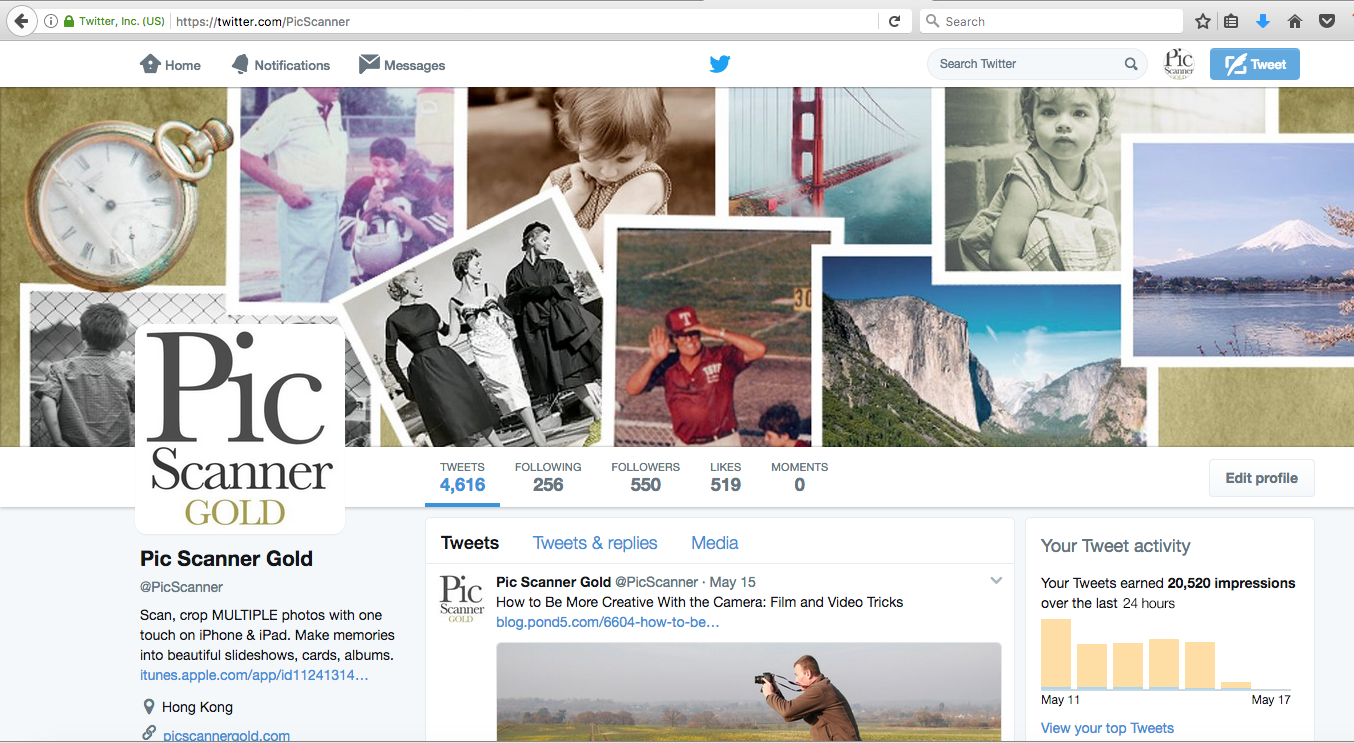Open the May 15 tweet timestamp

point(733,582)
